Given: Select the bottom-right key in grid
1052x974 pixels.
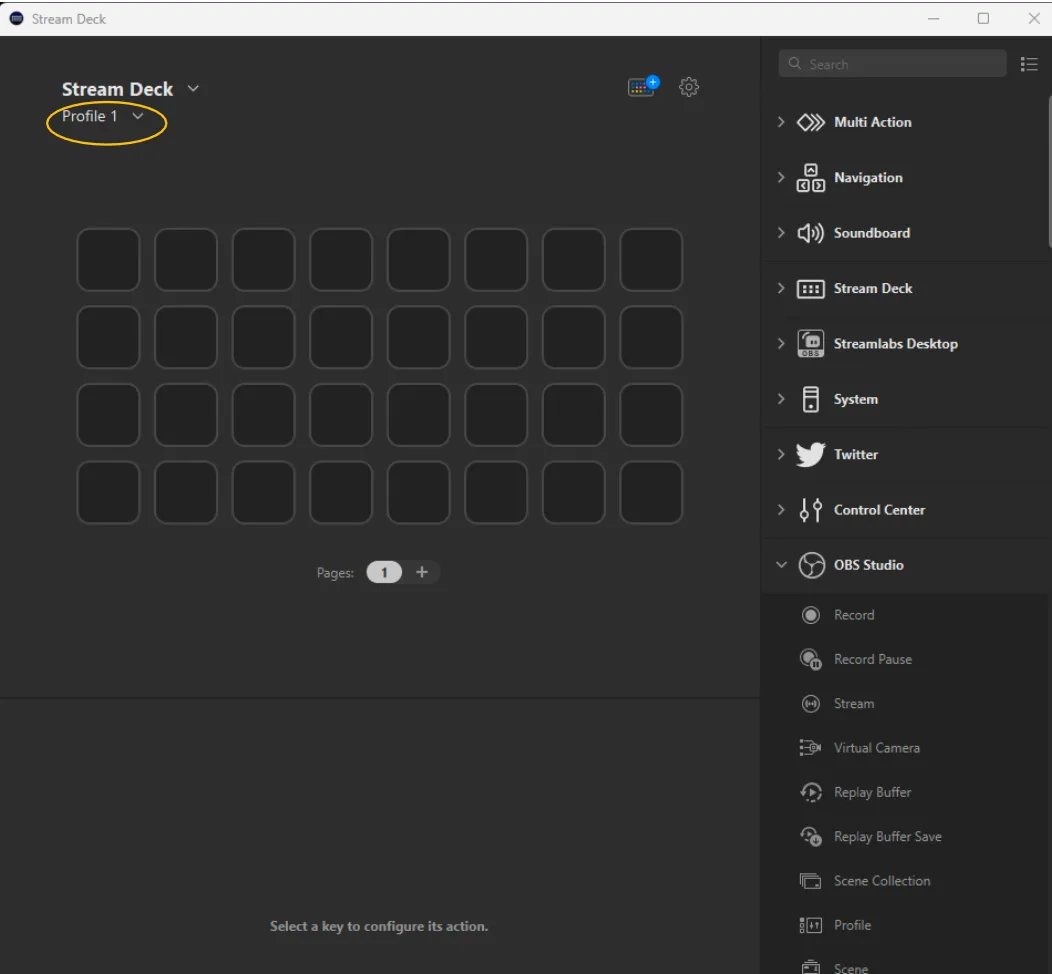Looking at the screenshot, I should pyautogui.click(x=651, y=492).
